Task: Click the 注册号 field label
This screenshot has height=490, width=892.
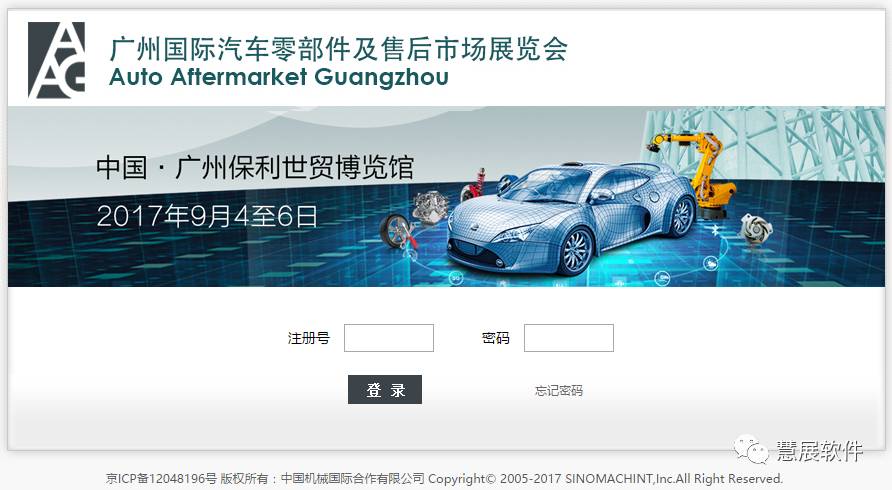Action: 308,338
